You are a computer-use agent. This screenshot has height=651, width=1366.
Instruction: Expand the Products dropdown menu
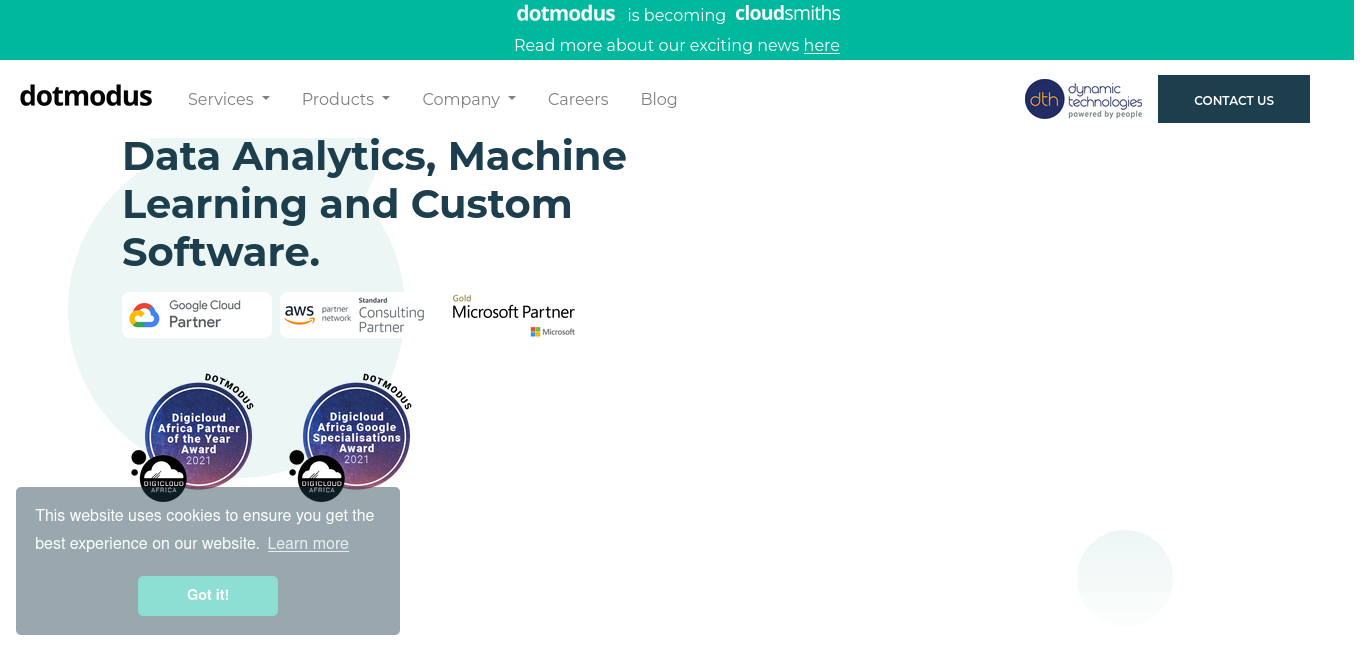[x=346, y=99]
